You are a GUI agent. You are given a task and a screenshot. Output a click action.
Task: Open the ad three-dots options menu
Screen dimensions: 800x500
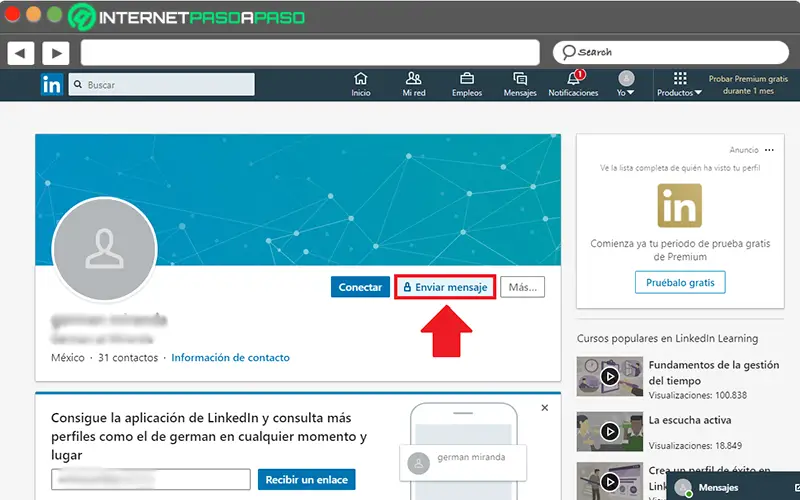tap(769, 150)
